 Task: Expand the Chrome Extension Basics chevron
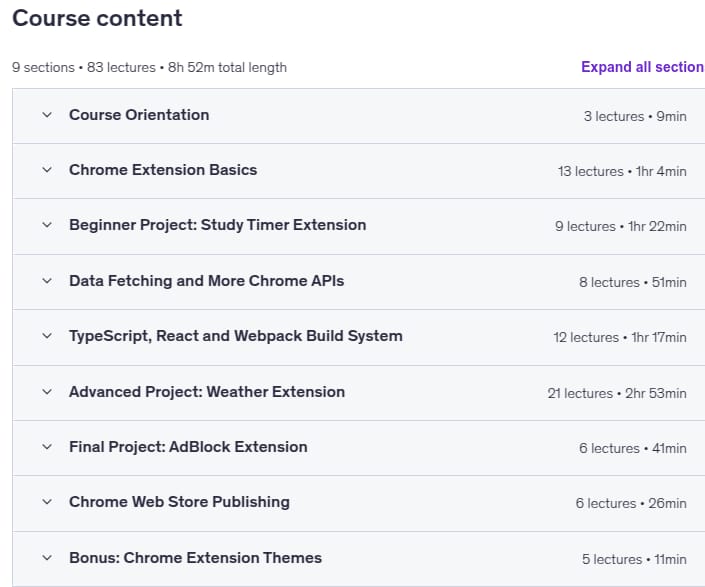pyautogui.click(x=47, y=170)
